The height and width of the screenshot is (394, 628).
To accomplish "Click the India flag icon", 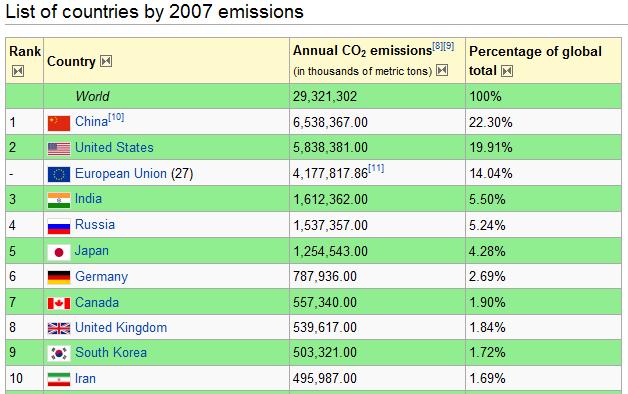I will pyautogui.click(x=59, y=200).
